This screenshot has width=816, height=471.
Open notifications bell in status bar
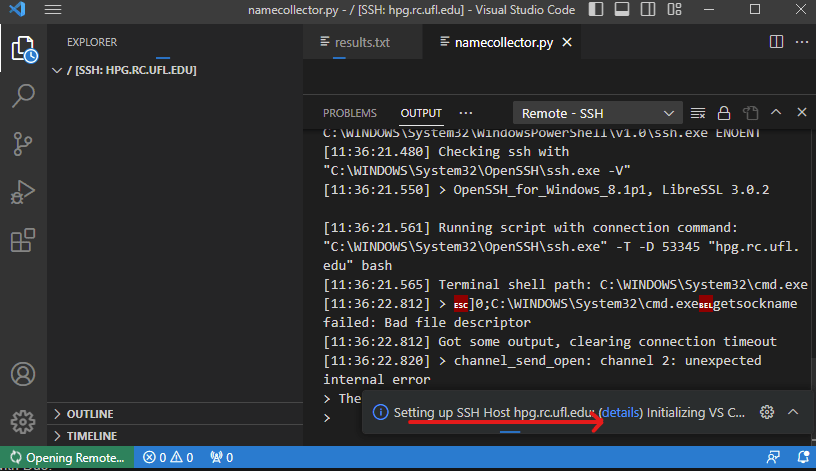tap(803, 458)
